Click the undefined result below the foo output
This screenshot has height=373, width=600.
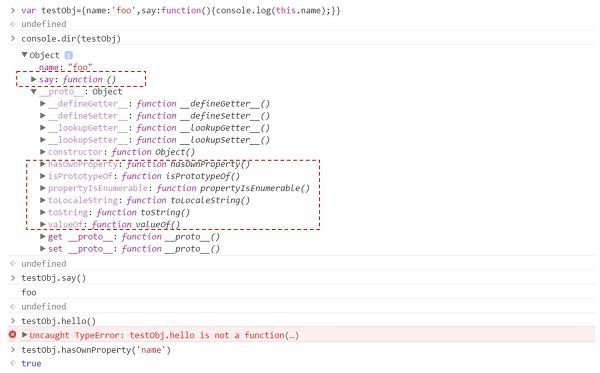click(44, 306)
